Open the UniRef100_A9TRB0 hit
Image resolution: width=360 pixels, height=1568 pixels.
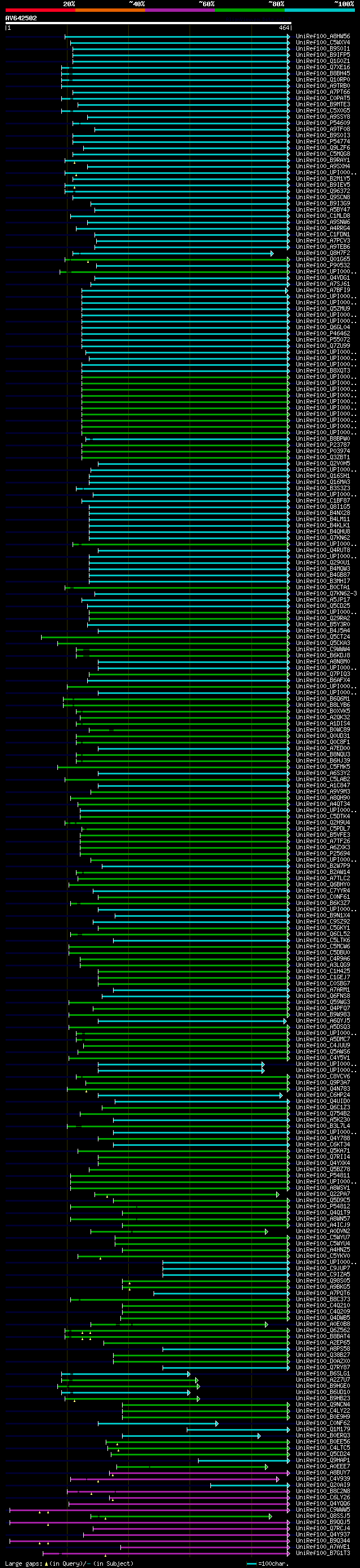click(x=323, y=86)
